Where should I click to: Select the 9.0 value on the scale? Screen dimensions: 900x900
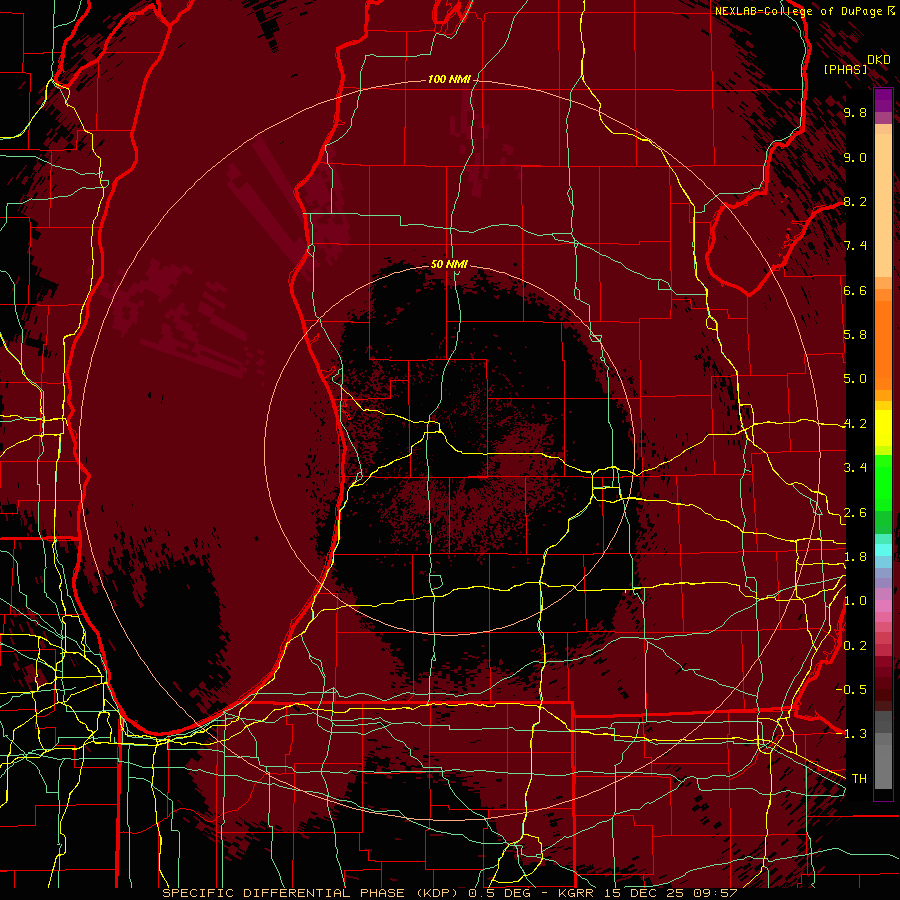[855, 157]
